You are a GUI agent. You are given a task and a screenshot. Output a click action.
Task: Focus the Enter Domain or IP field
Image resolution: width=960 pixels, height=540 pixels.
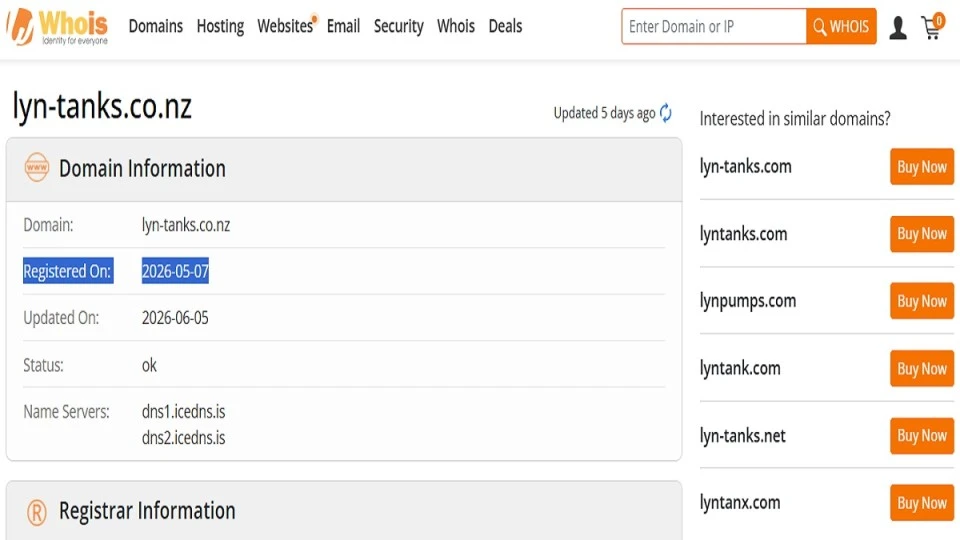714,26
